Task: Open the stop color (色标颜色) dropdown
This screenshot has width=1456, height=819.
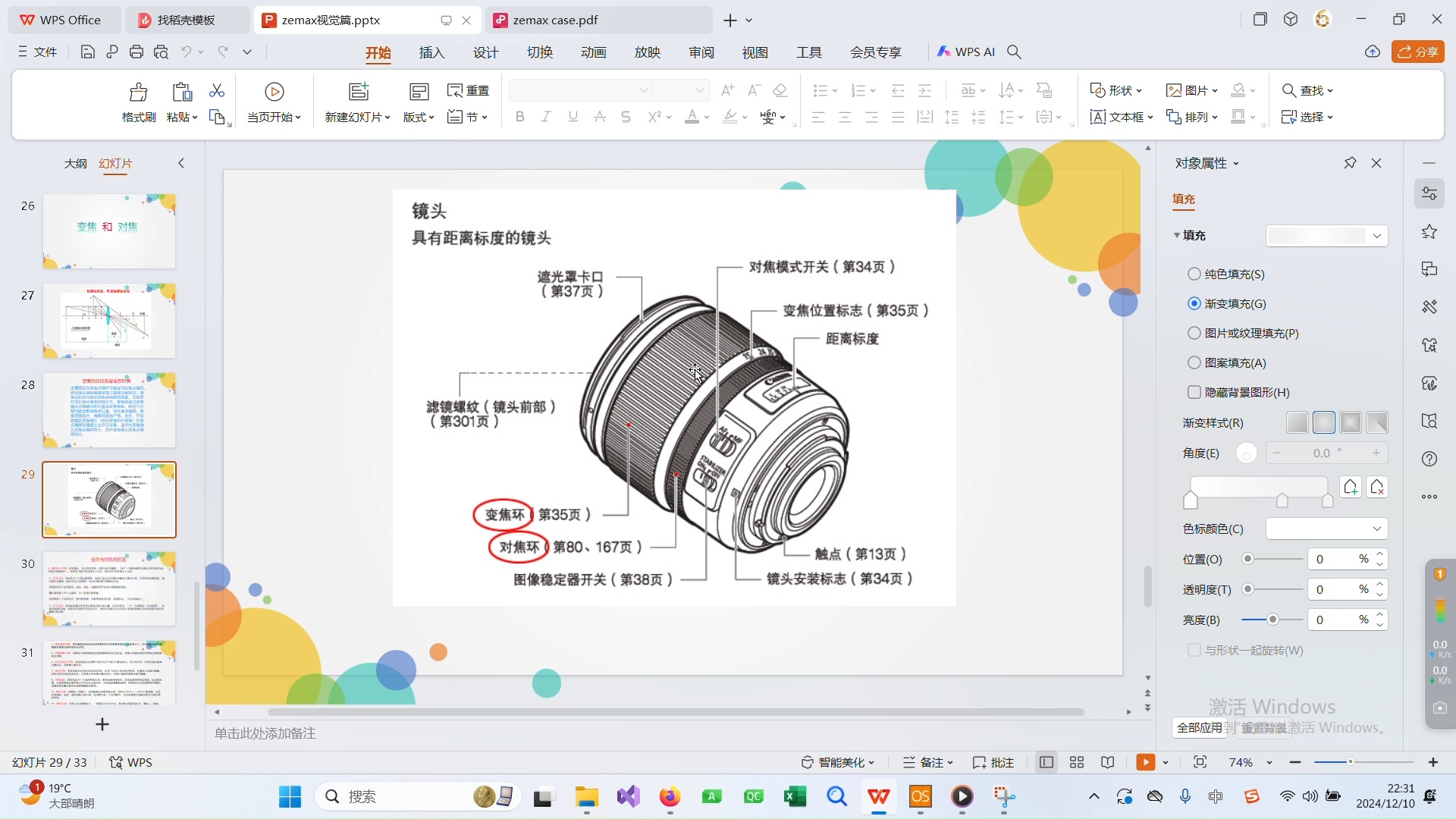Action: click(x=1327, y=529)
